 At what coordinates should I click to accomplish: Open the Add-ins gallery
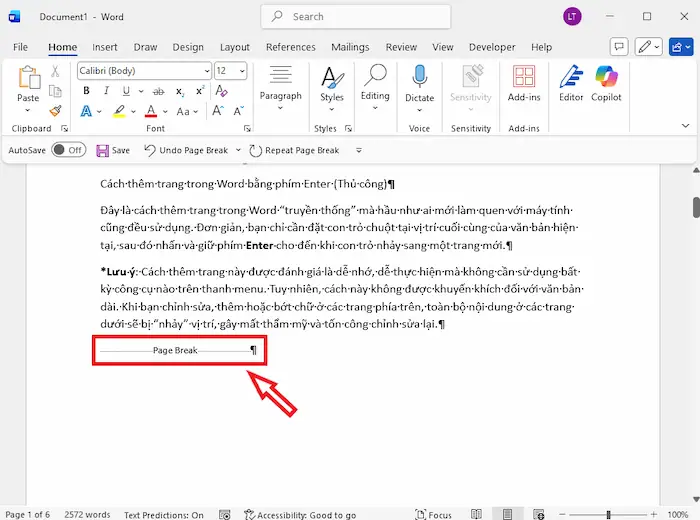[x=523, y=83]
